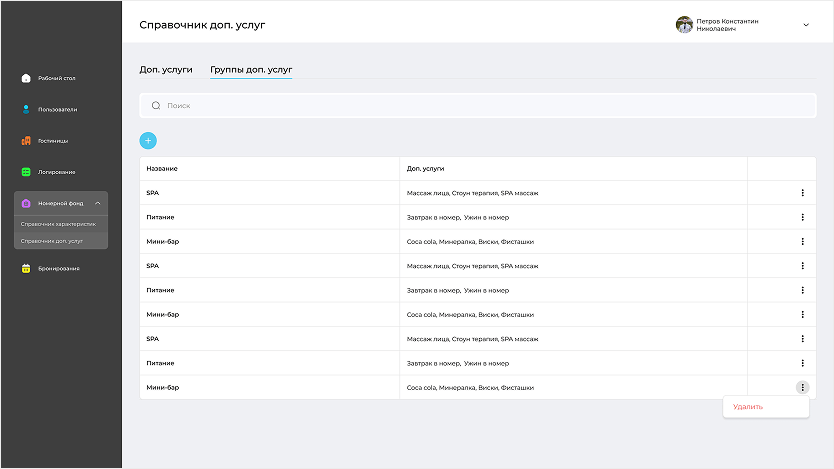Click the Бронирование calendar icon
The width and height of the screenshot is (834, 469).
pos(26,268)
